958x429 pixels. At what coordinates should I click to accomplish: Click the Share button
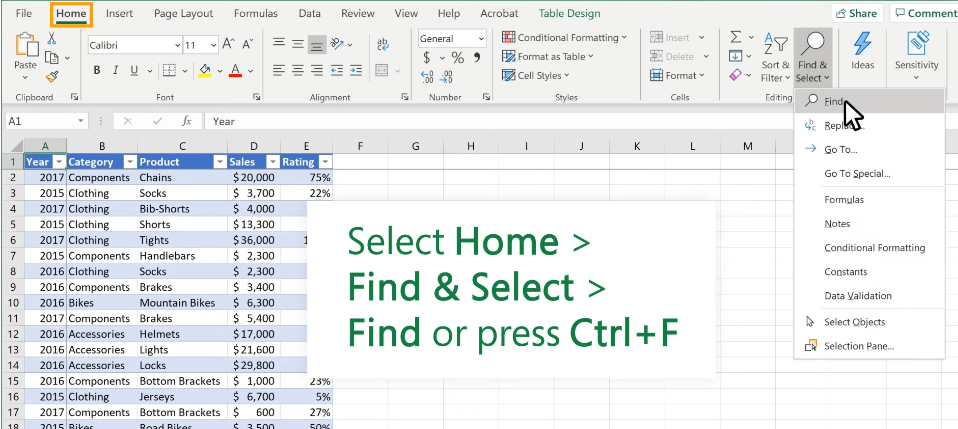[x=855, y=14]
